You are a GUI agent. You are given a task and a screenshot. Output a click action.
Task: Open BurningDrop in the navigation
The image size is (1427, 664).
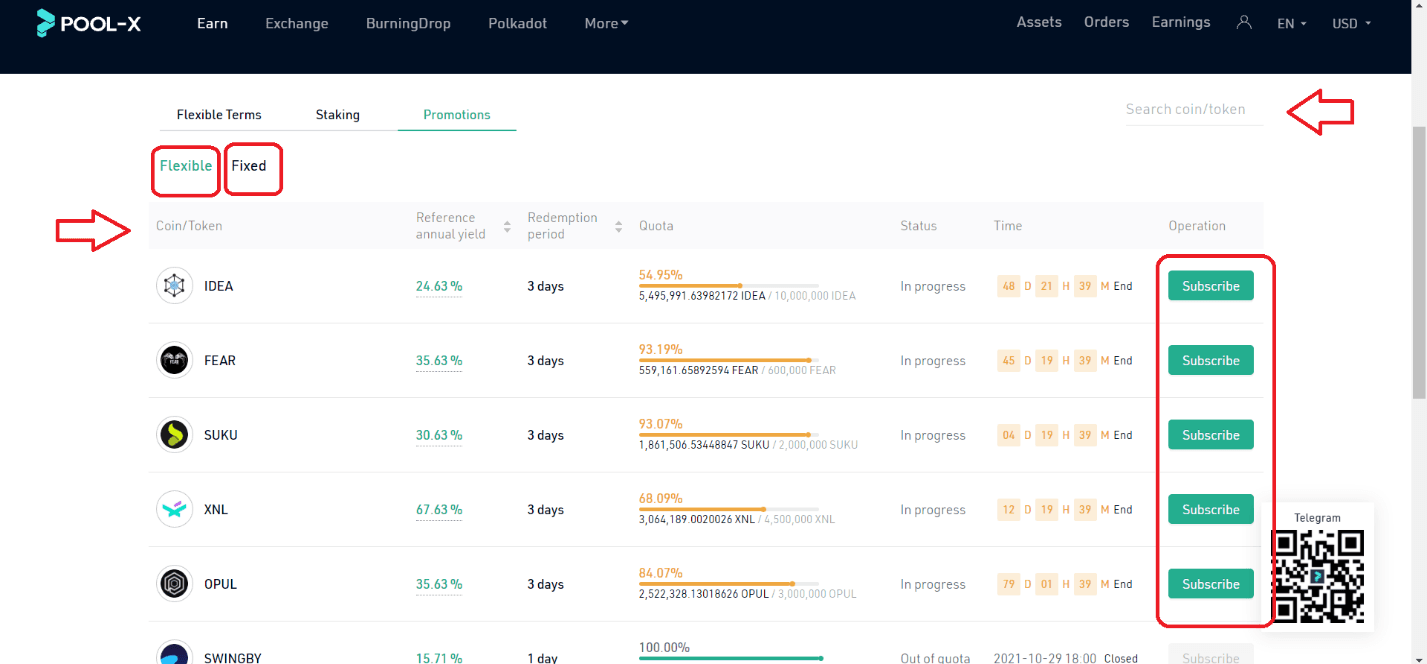[x=408, y=23]
